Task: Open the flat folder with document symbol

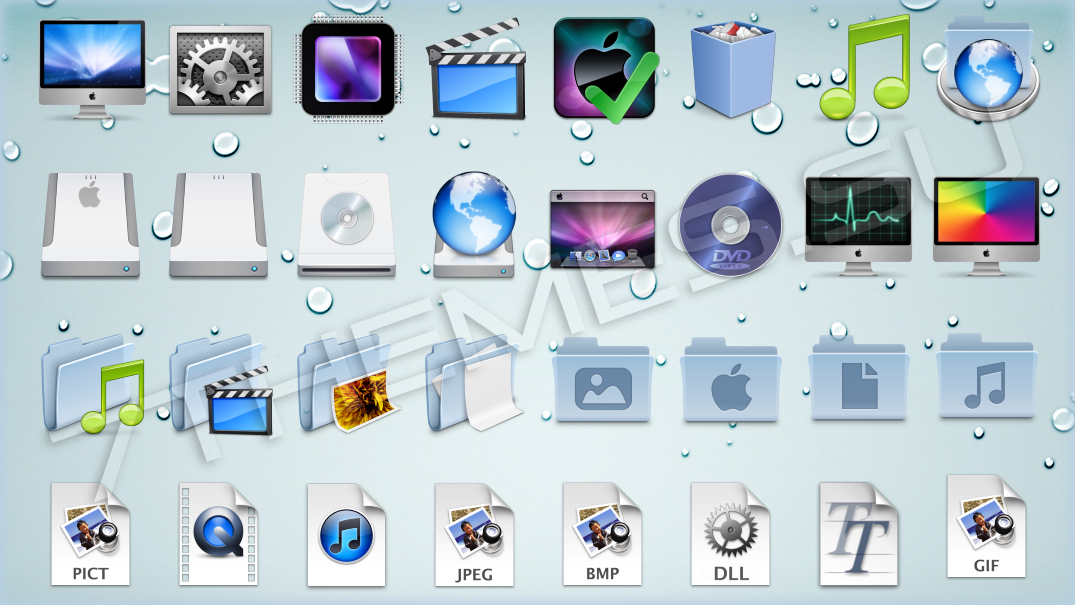Action: (859, 377)
